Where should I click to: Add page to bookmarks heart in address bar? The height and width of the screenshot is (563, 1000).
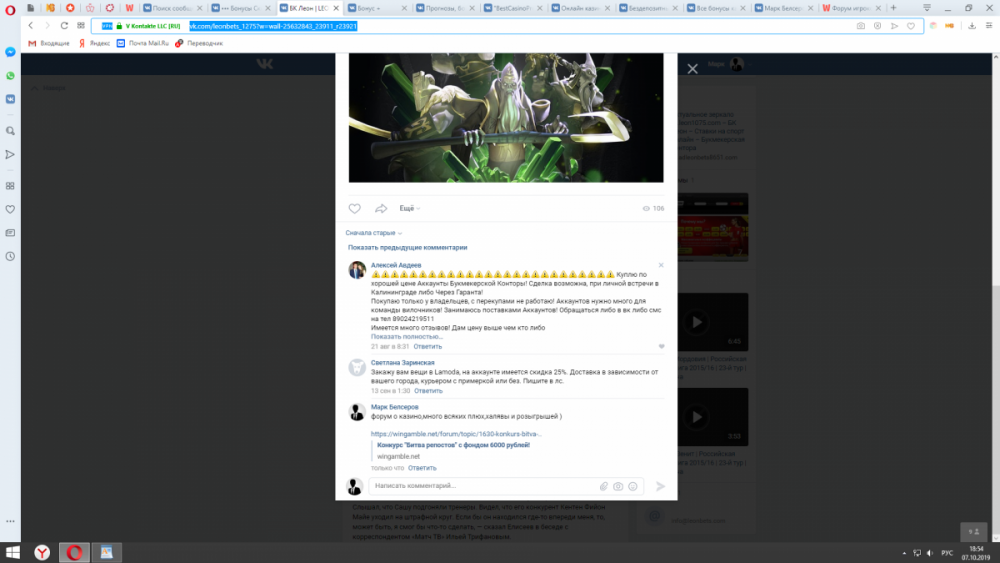pyautogui.click(x=911, y=26)
